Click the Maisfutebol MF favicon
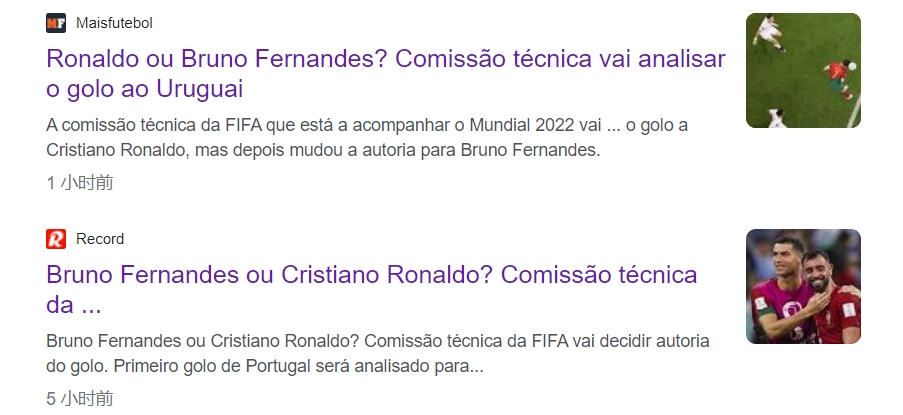The height and width of the screenshot is (415, 903). coord(56,23)
